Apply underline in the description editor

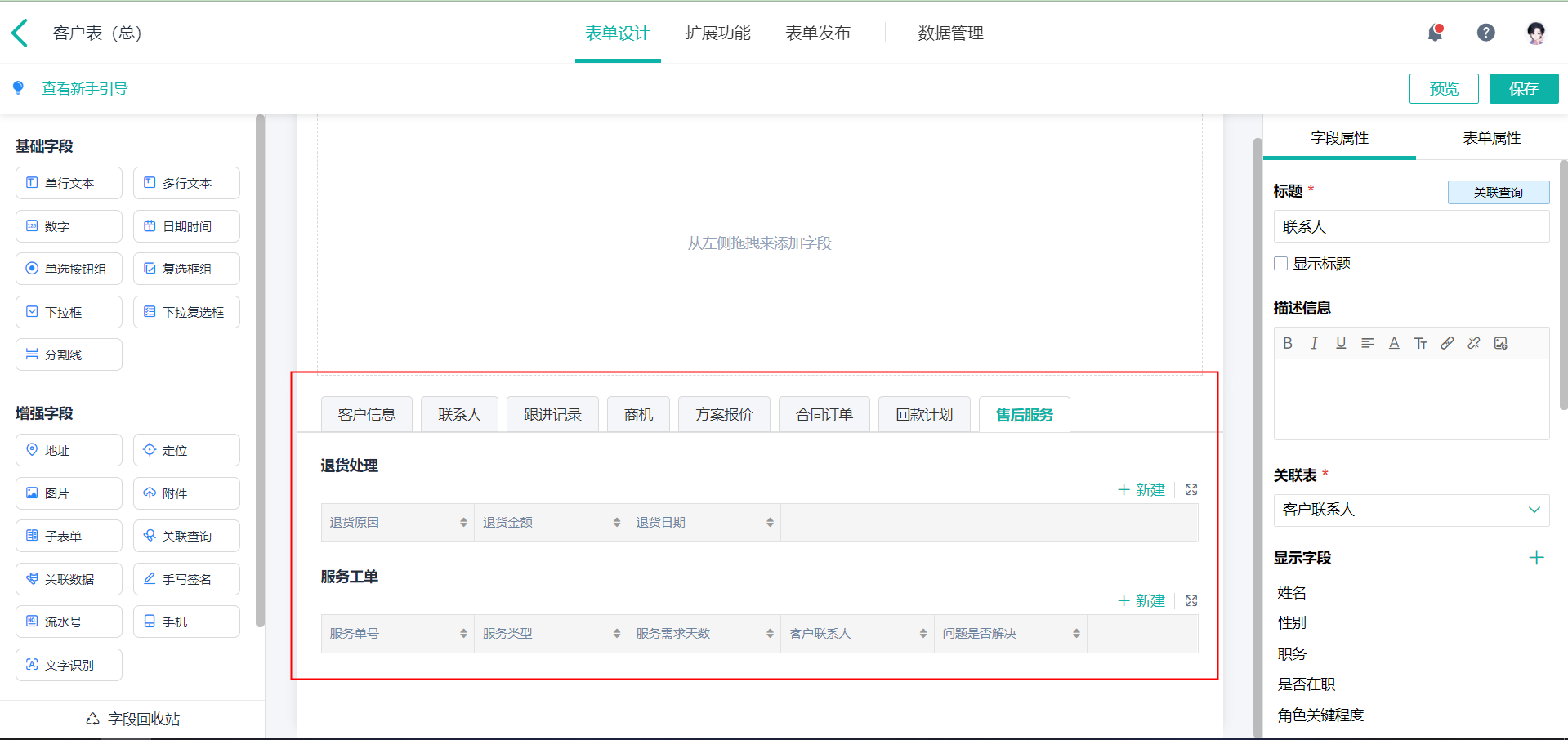point(1341,343)
